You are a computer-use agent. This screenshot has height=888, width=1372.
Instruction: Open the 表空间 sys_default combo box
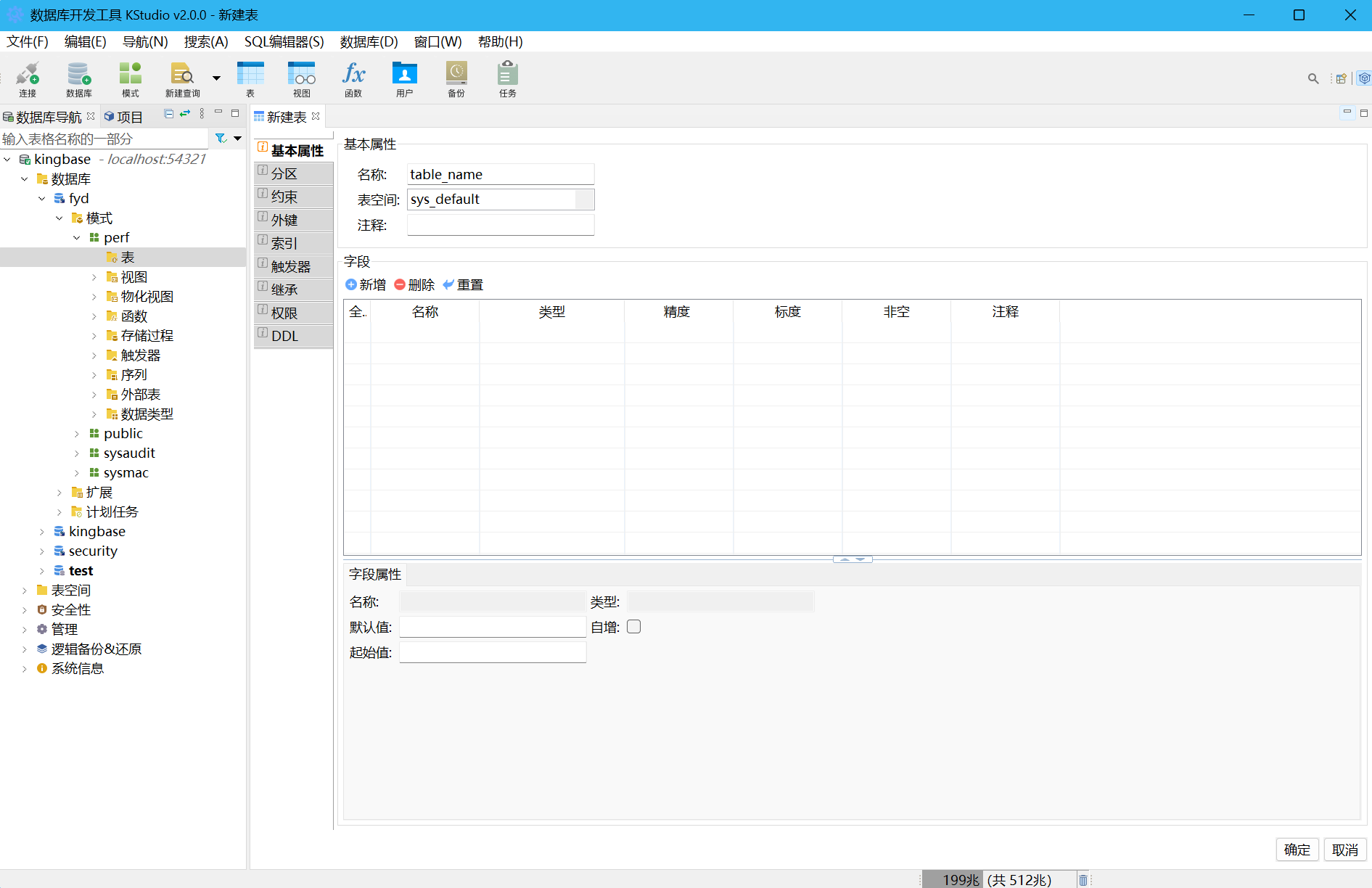click(x=501, y=200)
